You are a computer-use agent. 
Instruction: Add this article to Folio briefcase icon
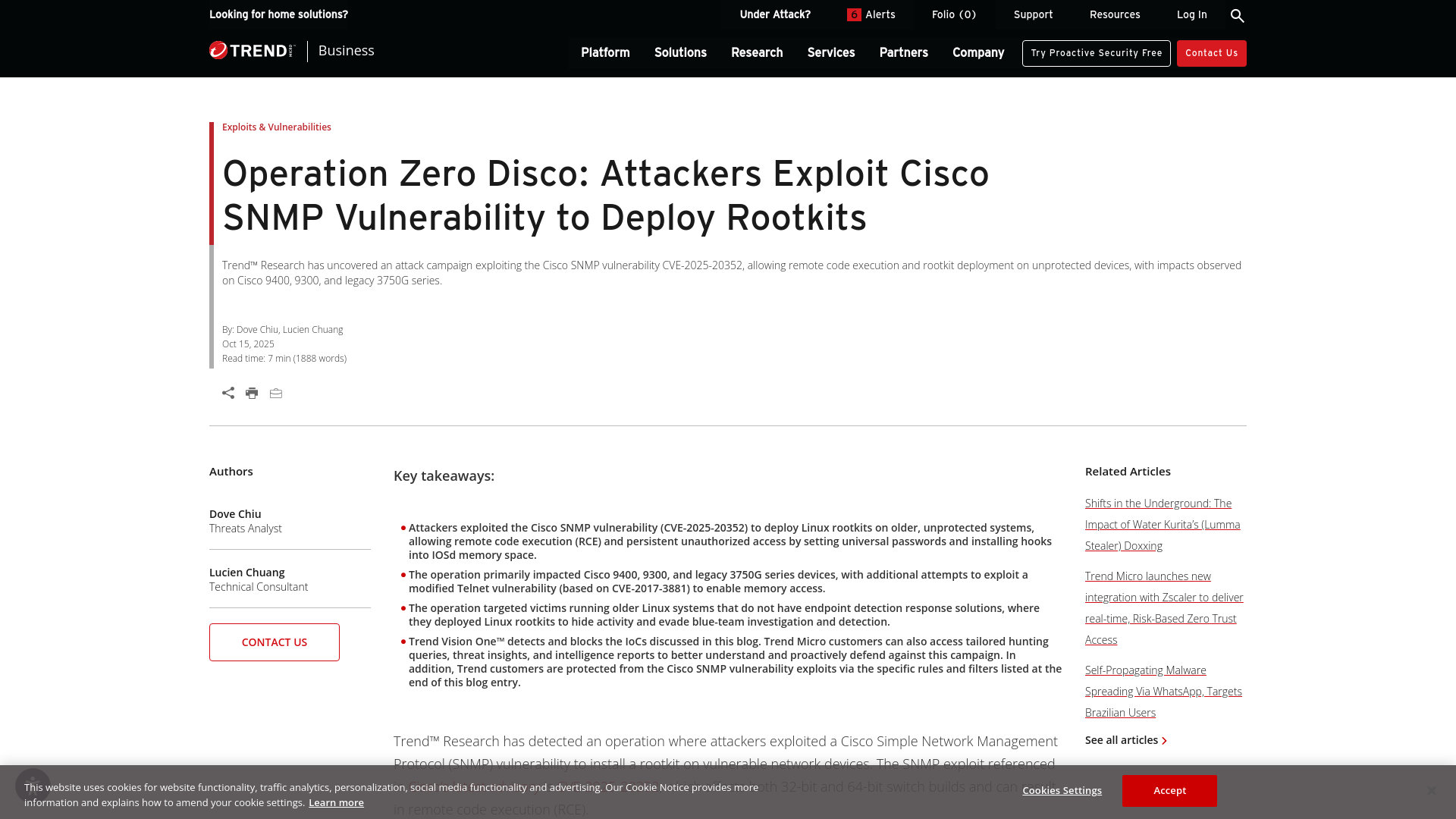tap(275, 394)
